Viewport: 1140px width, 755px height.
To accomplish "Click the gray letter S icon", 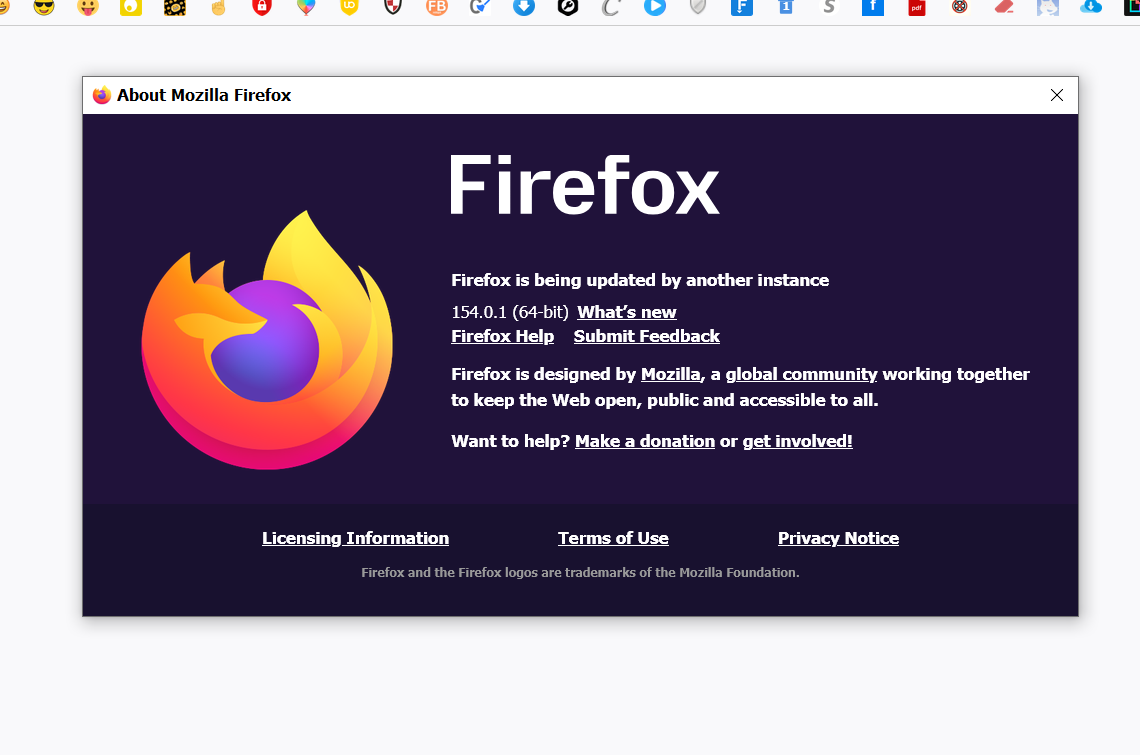I will click(x=829, y=7).
